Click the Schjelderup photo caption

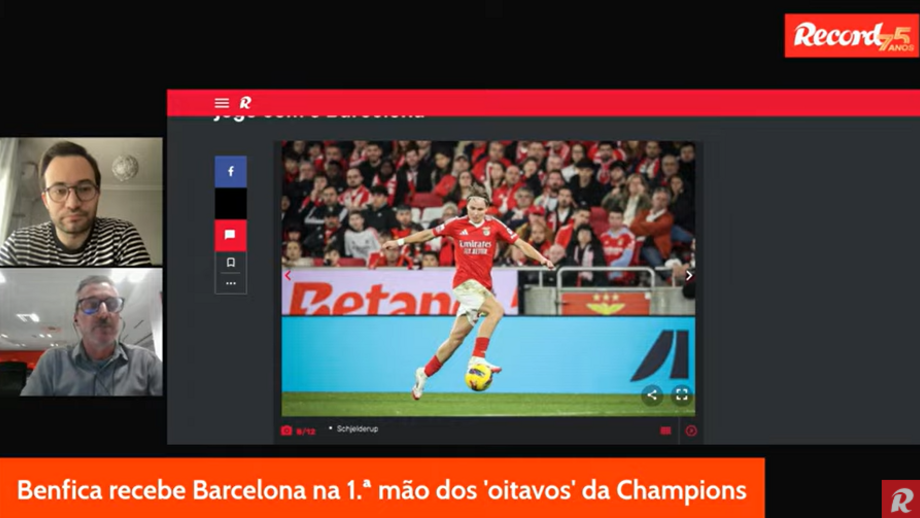(357, 429)
